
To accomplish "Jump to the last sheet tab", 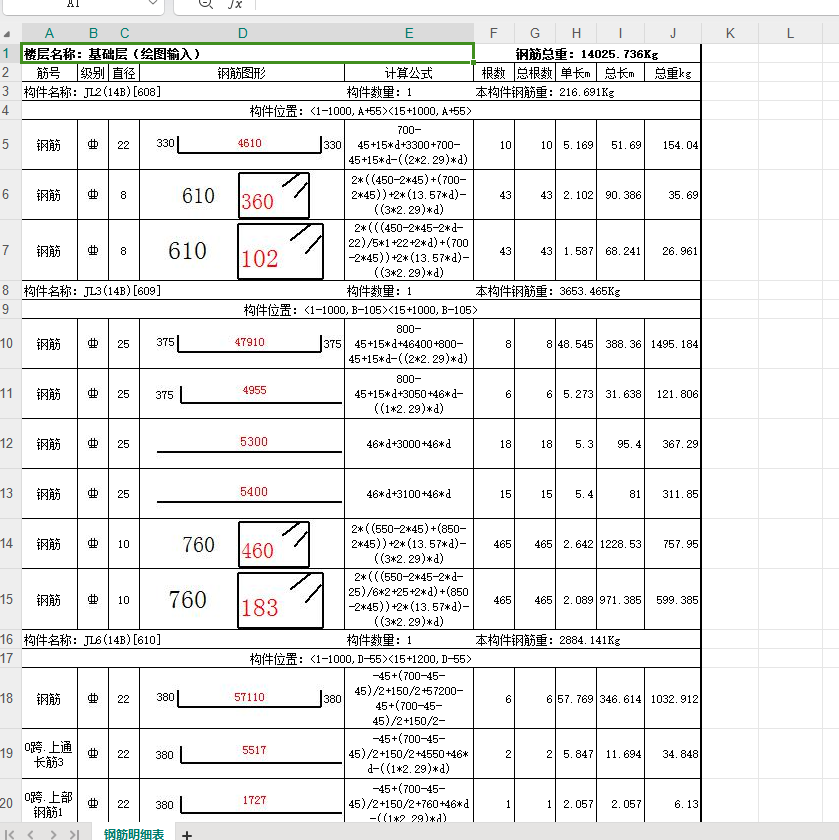I will (x=74, y=834).
